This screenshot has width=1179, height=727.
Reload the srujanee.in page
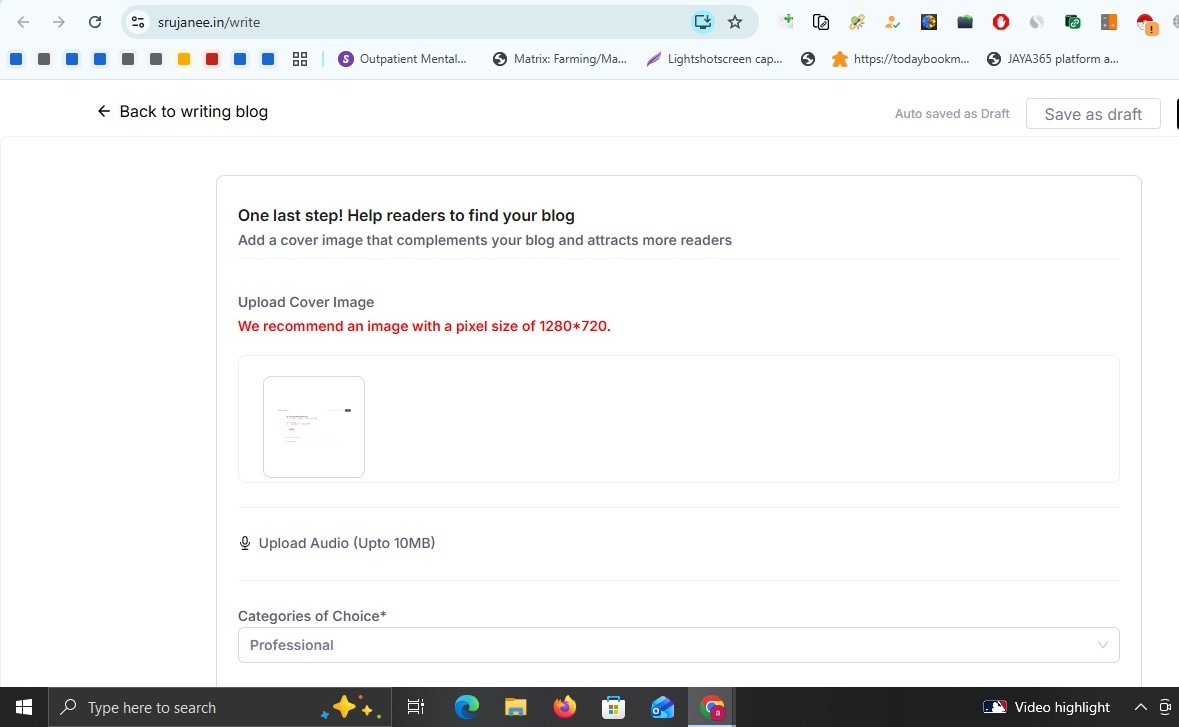tap(95, 22)
